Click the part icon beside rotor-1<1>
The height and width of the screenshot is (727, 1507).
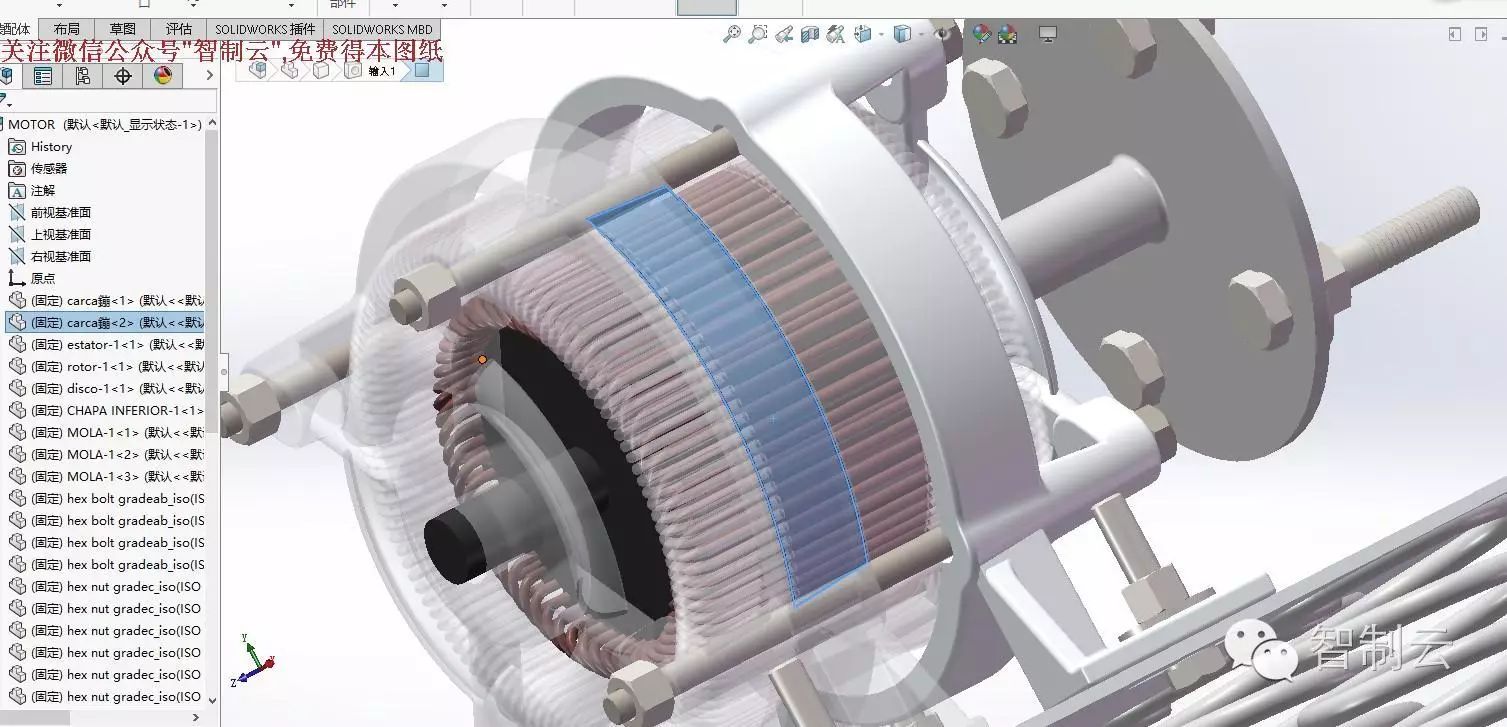17,366
